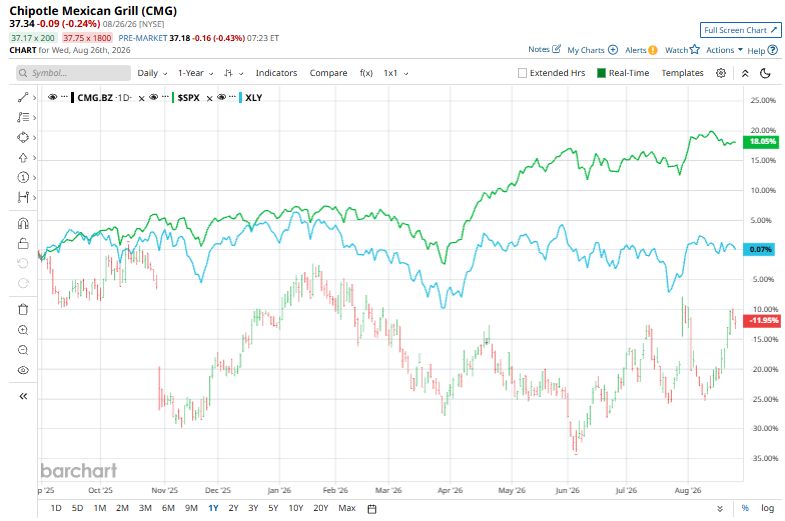Toggle the Real-Time checkbox
This screenshot has height=521, width=785.
click(602, 73)
